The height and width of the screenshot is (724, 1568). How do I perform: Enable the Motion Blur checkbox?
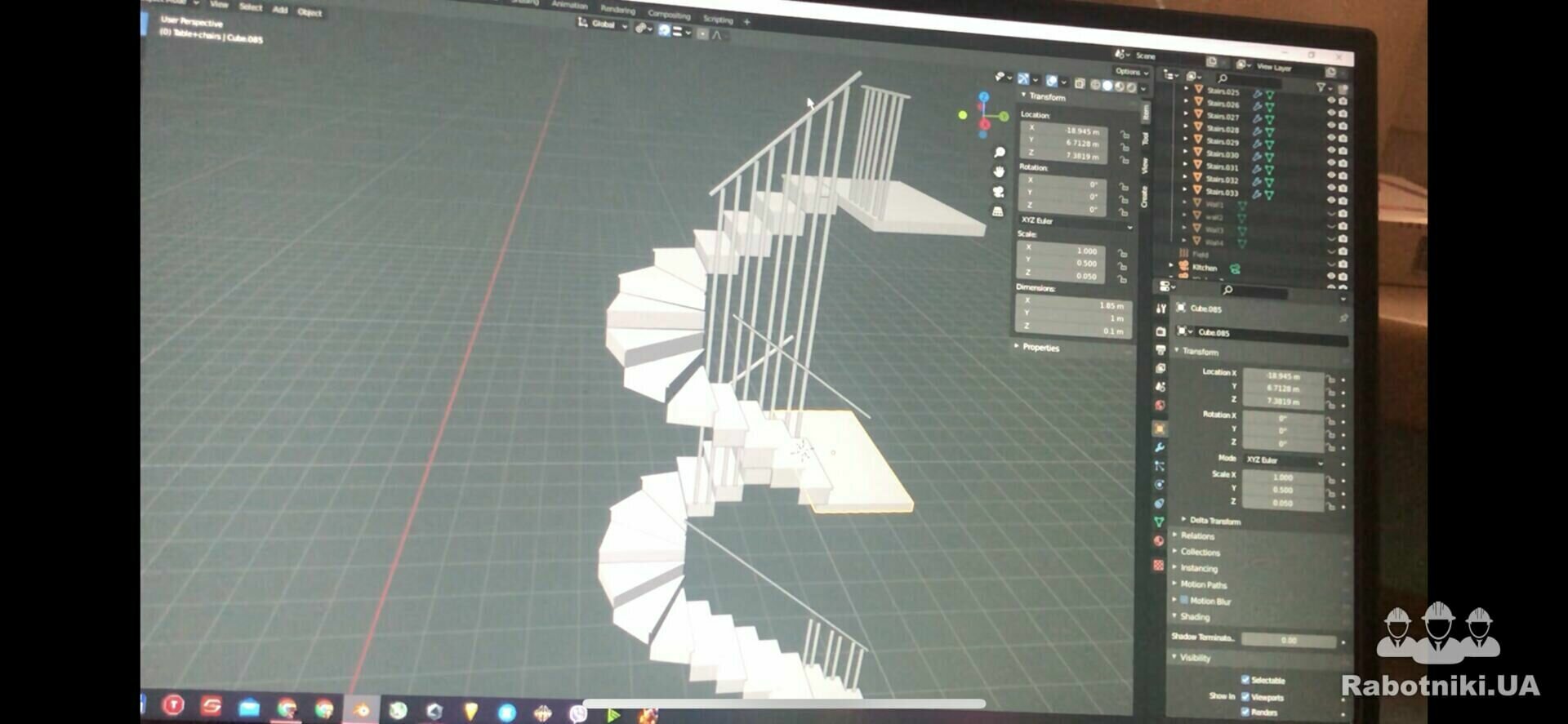[1184, 600]
